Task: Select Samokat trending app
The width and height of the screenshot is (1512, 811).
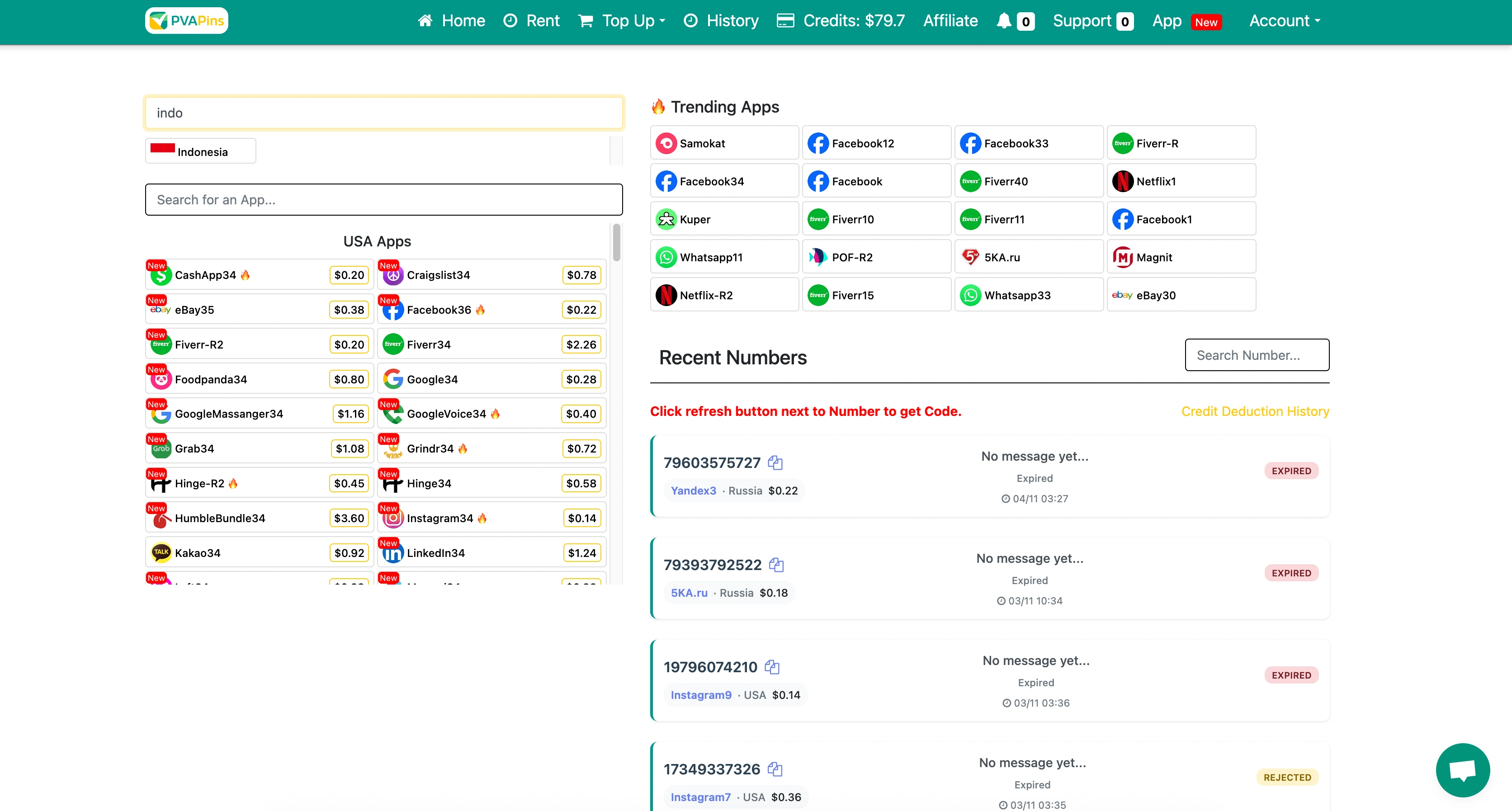Action: (724, 142)
